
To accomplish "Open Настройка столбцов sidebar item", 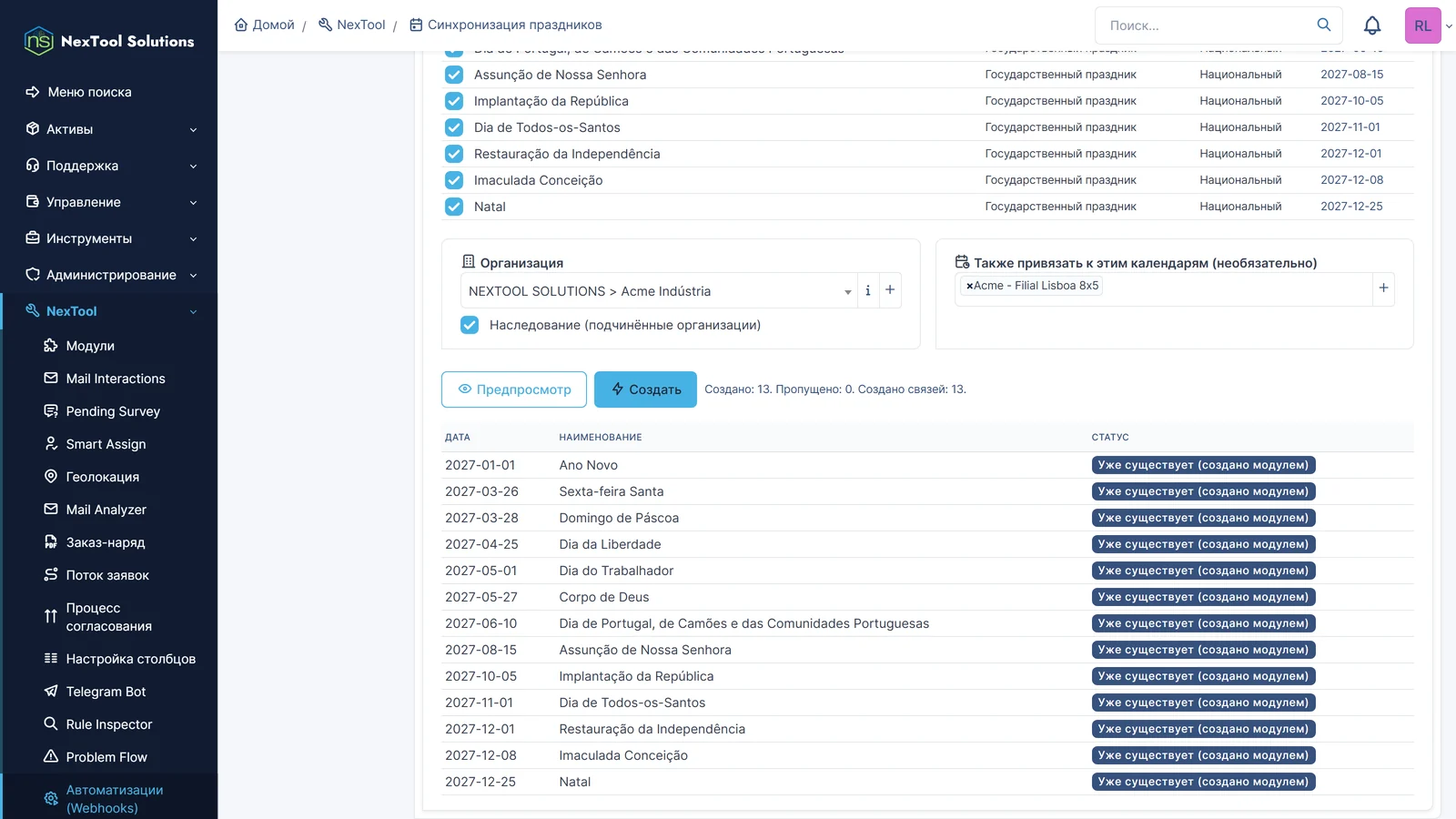I will 131,659.
